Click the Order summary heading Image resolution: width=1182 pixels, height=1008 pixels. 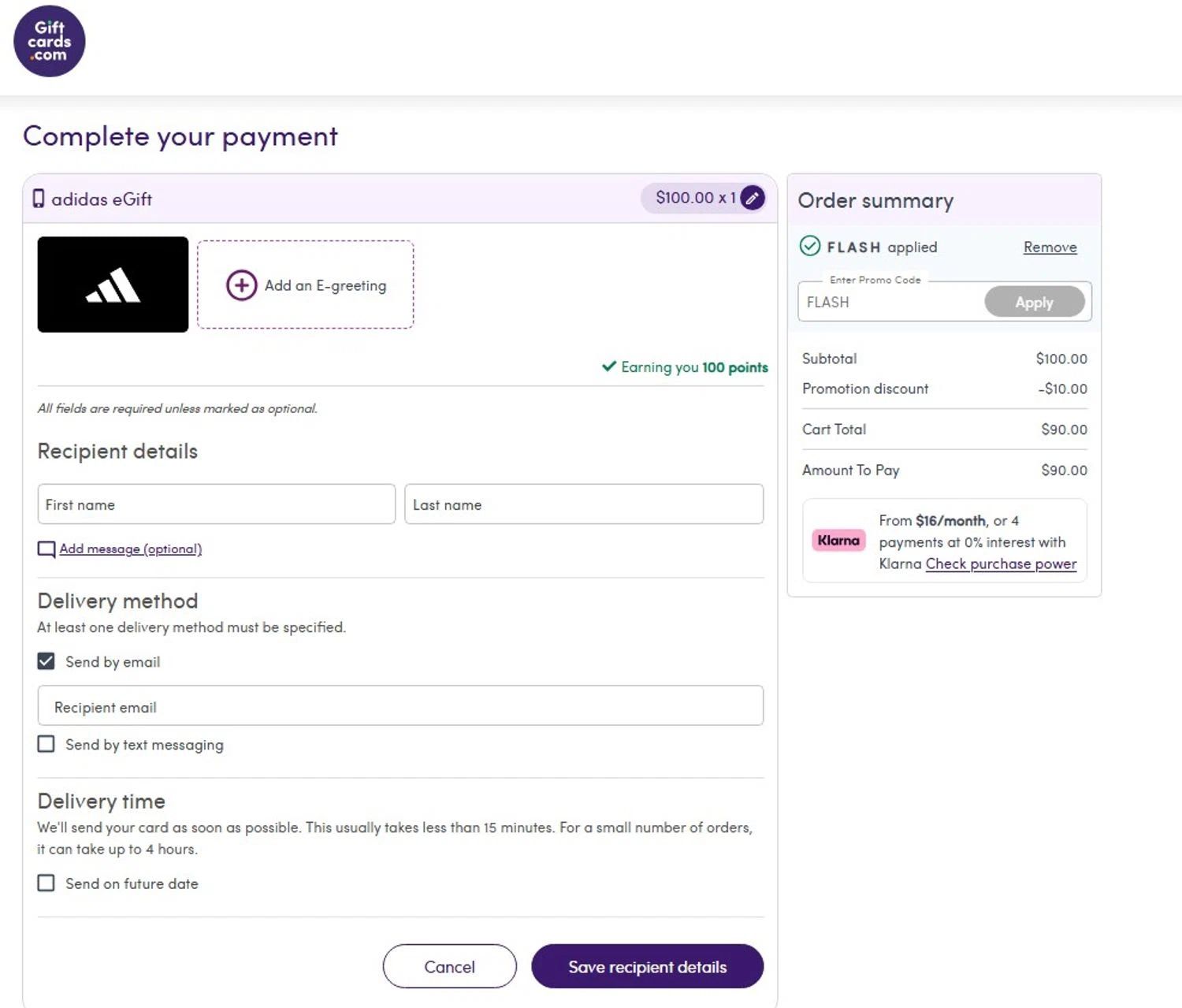[875, 201]
